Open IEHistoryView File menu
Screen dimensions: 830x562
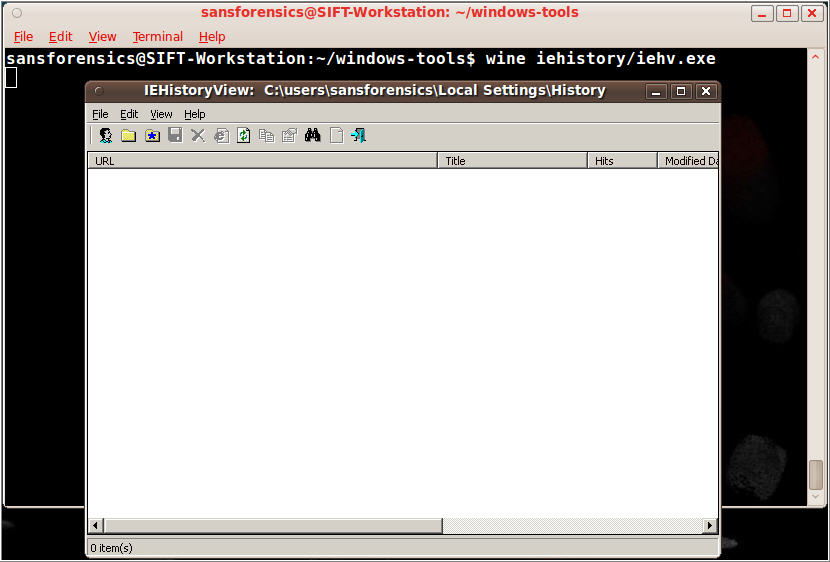(100, 114)
